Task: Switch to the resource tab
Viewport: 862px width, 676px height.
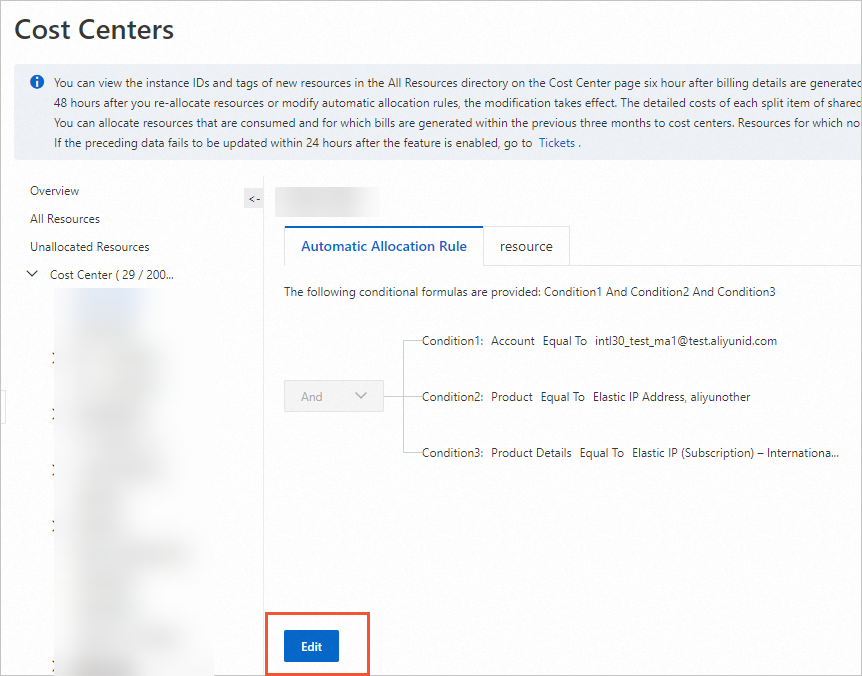Action: click(526, 246)
